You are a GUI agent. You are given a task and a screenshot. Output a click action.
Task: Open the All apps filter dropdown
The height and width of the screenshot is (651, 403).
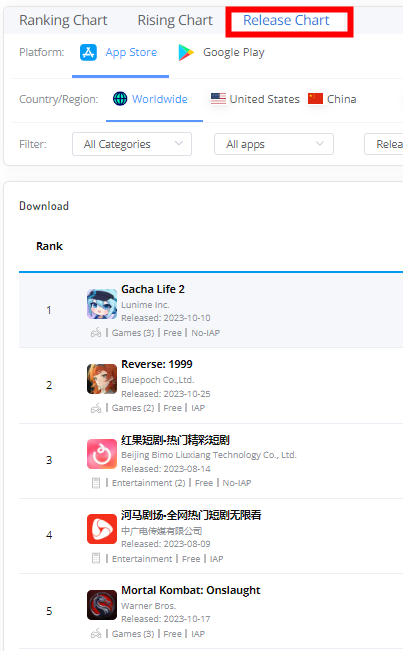274,144
